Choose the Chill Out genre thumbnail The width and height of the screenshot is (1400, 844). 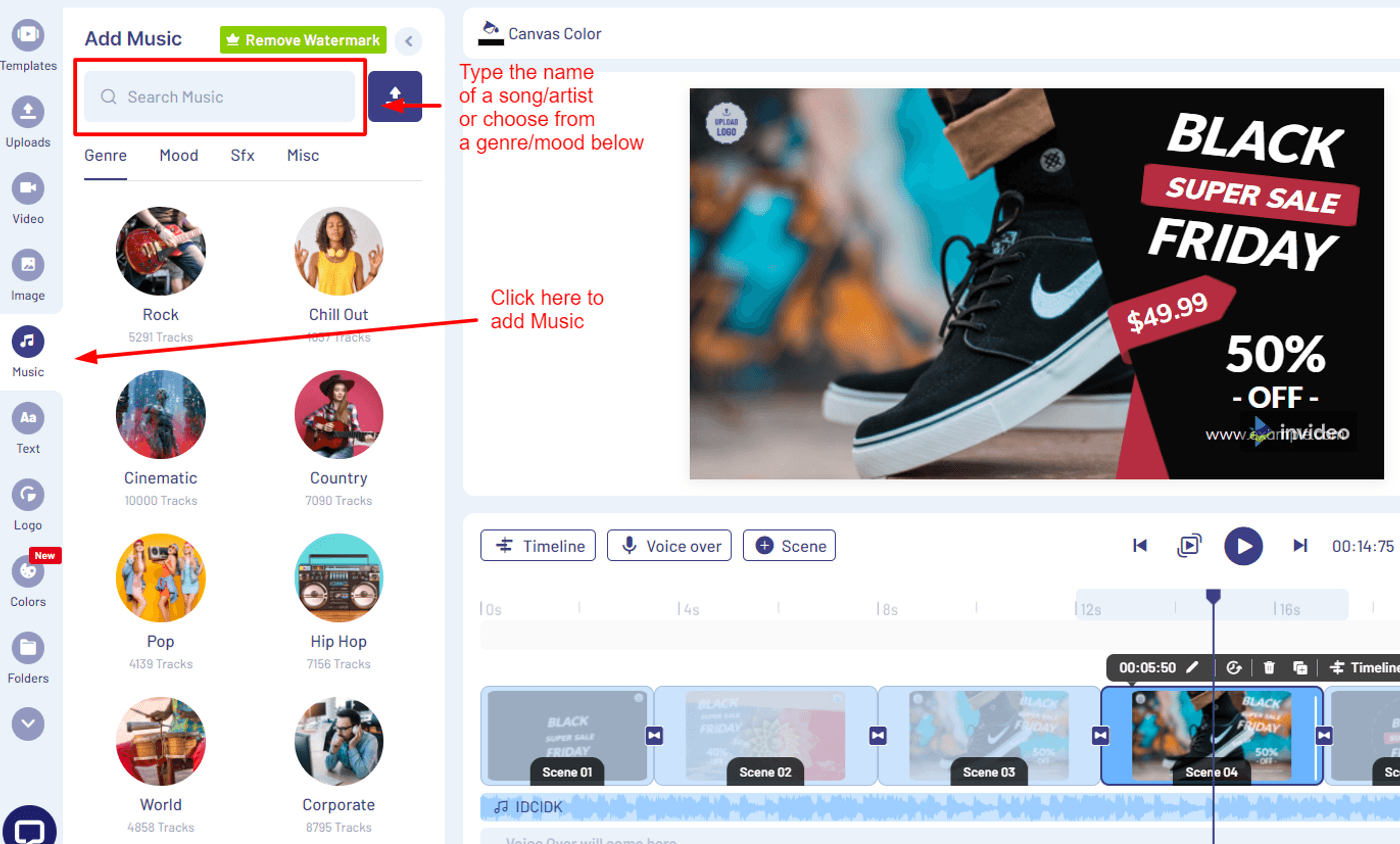point(339,252)
